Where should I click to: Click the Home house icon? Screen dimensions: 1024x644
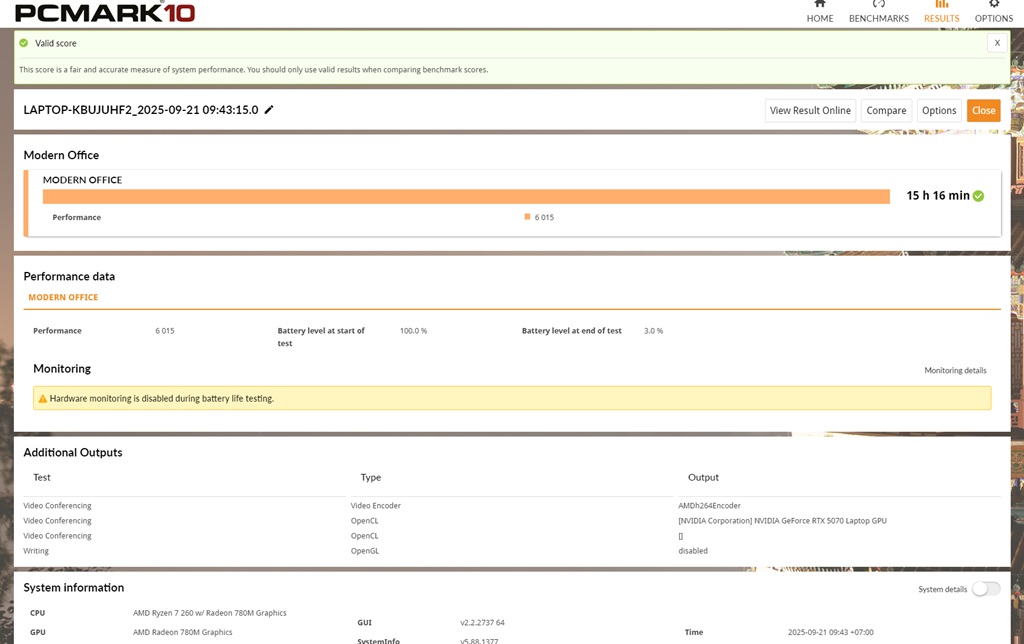(820, 5)
